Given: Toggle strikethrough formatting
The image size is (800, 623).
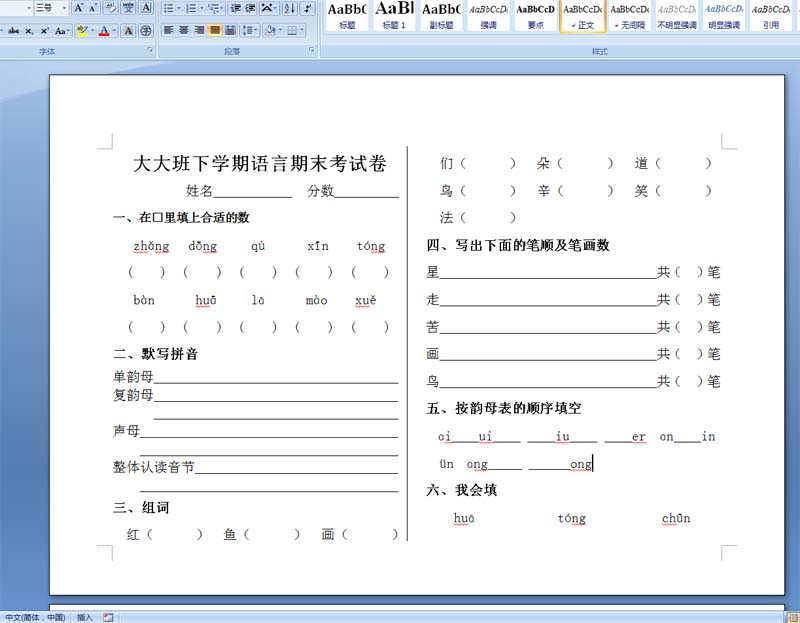Looking at the screenshot, I should coord(13,31).
